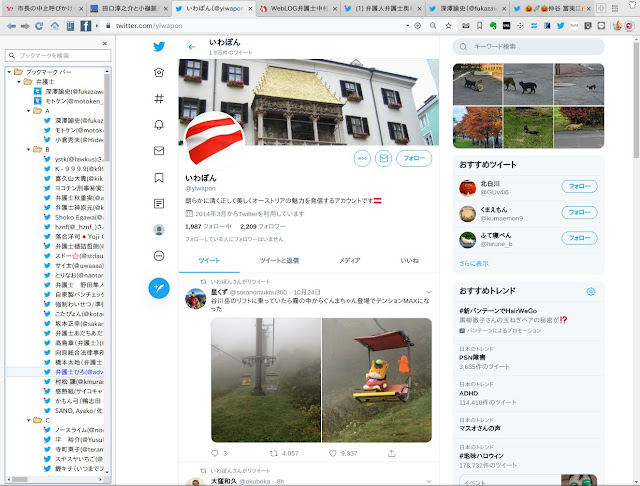Open Messages envelope icon in sidebar

click(x=159, y=151)
